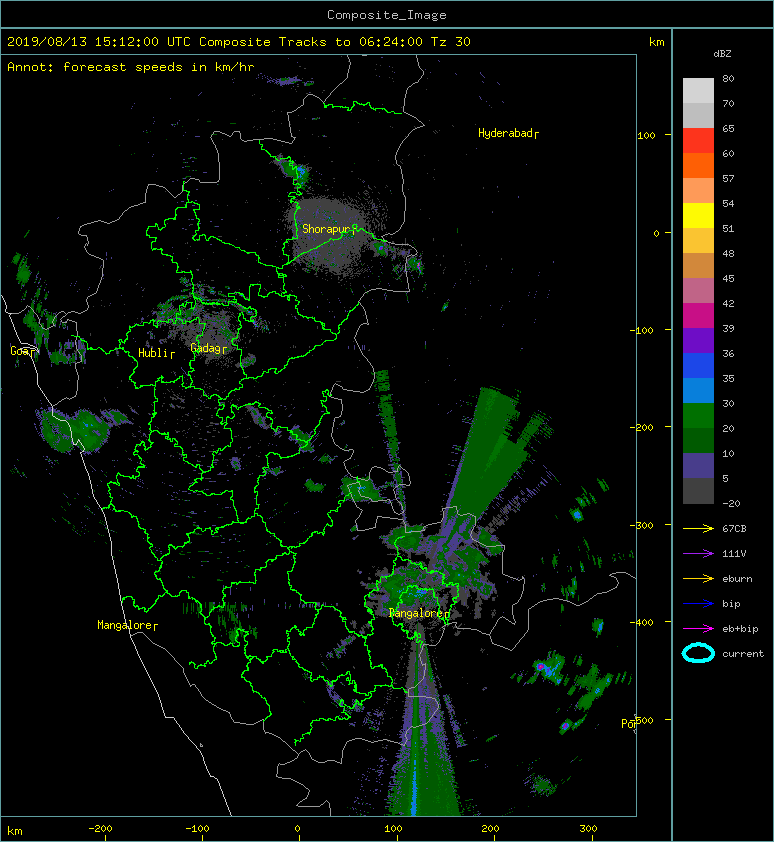Click the dBZ heading above the color scale
774x842 pixels.
[x=722, y=54]
